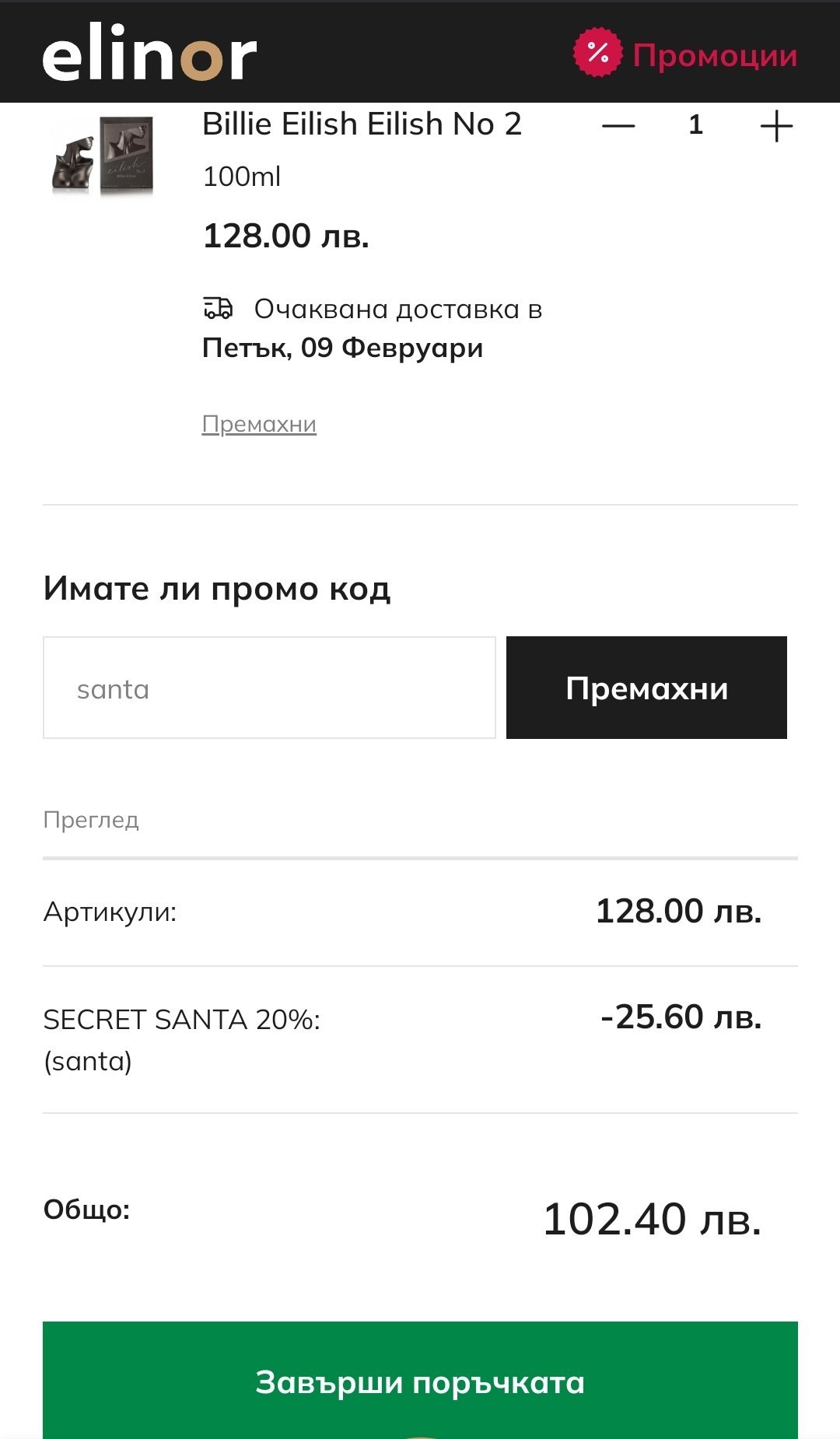This screenshot has height=1439, width=840.
Task: Decrease quantity with the minus icon
Action: 618,126
